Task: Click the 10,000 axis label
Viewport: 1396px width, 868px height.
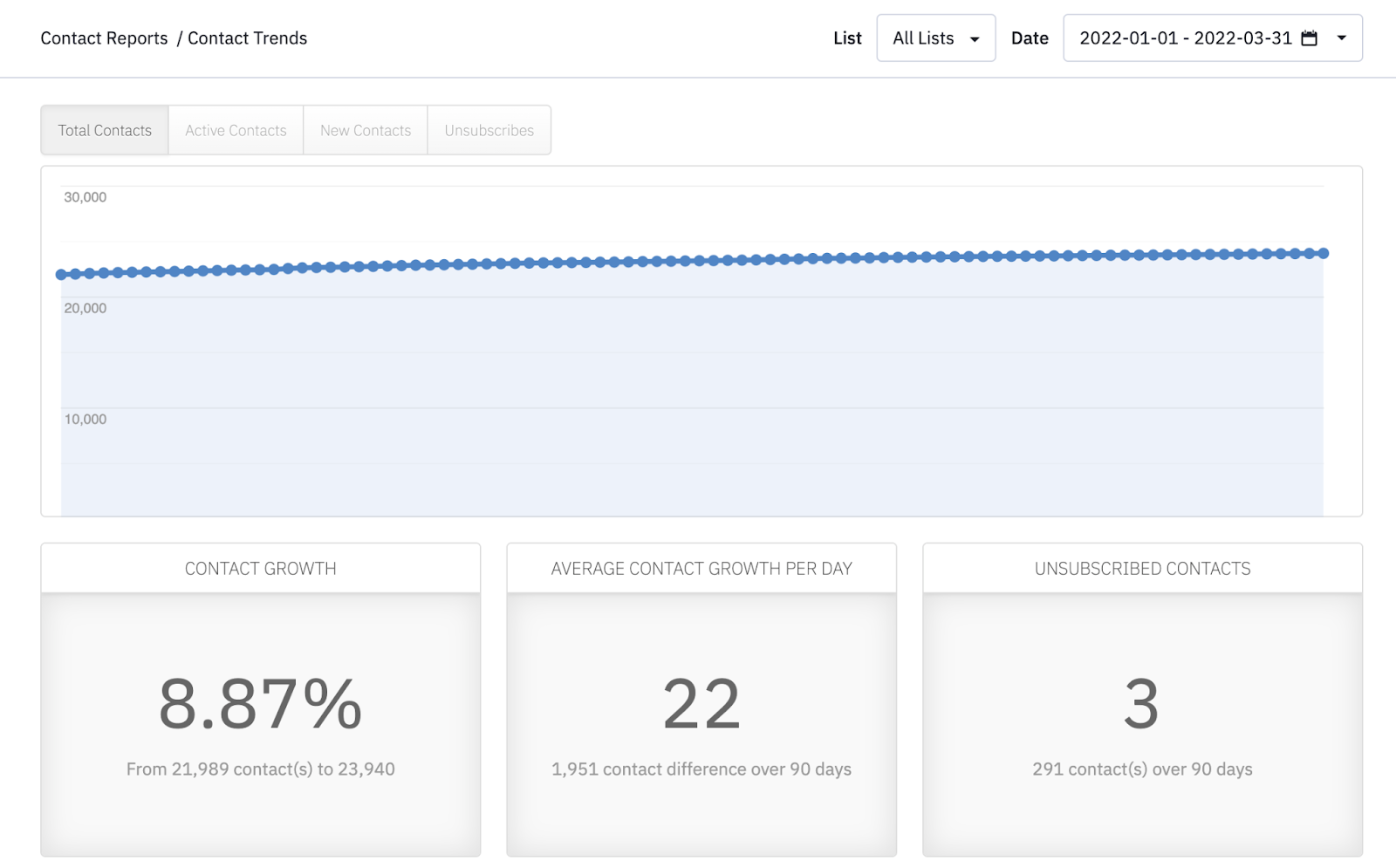Action: [85, 419]
